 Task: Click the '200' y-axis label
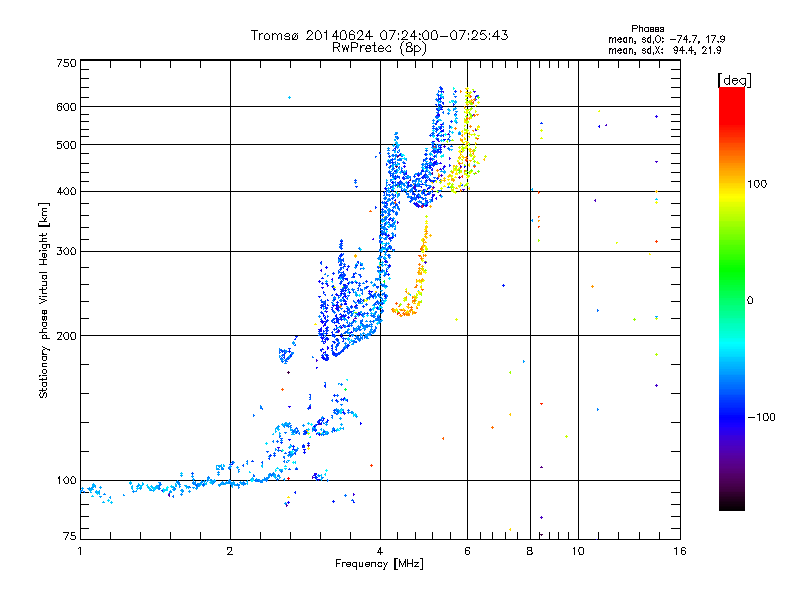point(67,336)
